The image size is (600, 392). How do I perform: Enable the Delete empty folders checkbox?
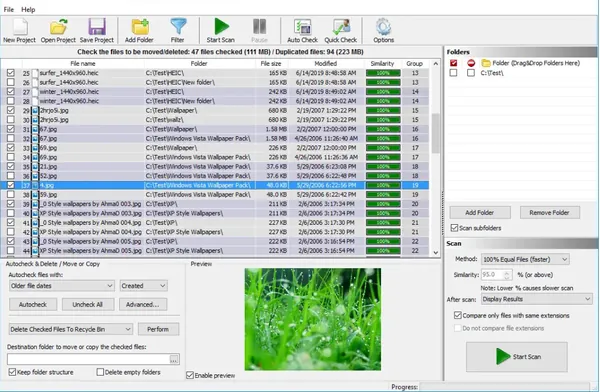[100, 372]
